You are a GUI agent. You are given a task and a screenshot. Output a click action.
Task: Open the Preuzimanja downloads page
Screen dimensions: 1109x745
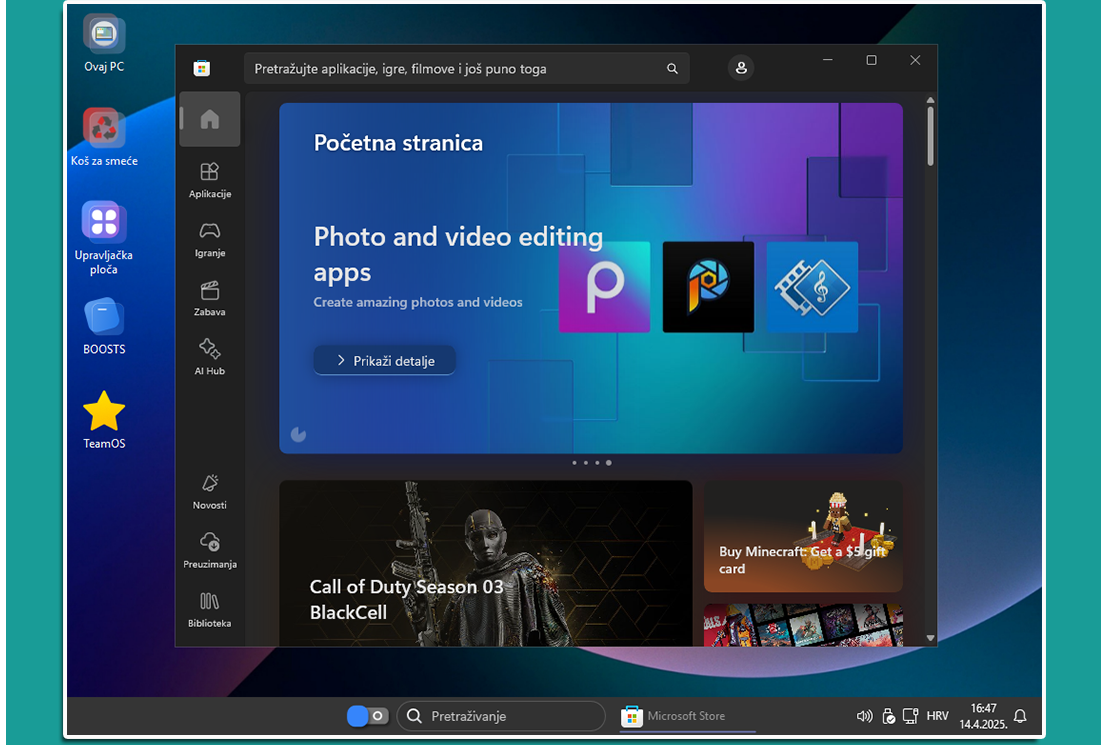pos(210,549)
